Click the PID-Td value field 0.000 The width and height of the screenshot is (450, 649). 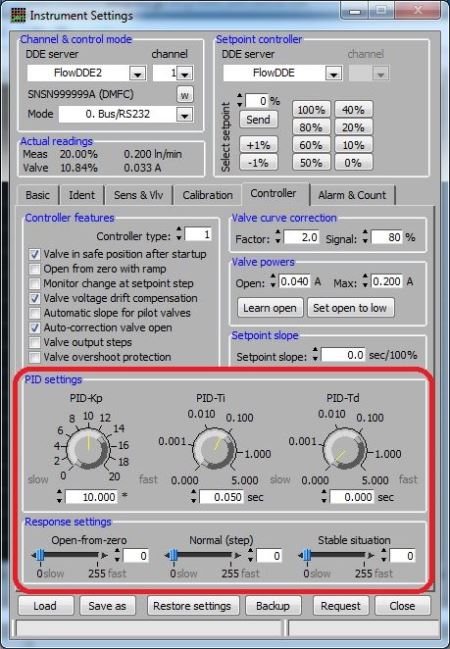click(x=352, y=497)
